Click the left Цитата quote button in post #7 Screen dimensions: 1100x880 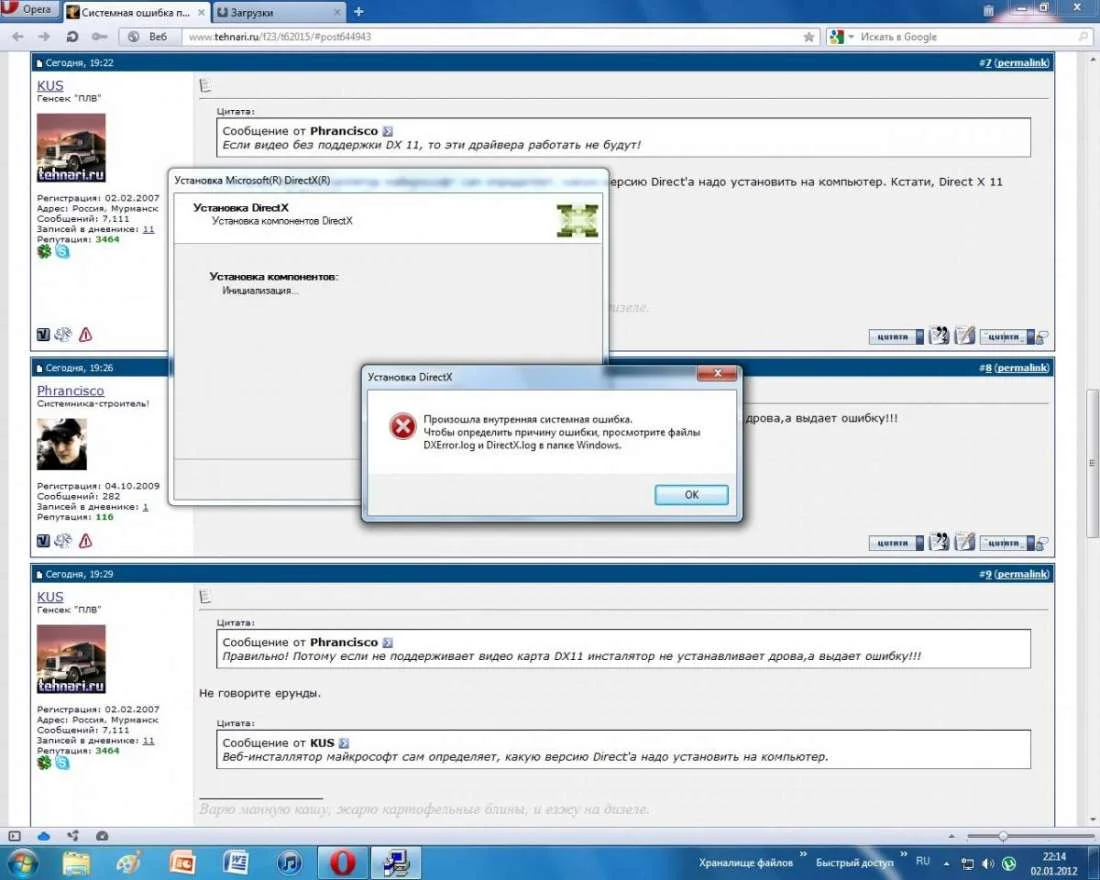[896, 337]
